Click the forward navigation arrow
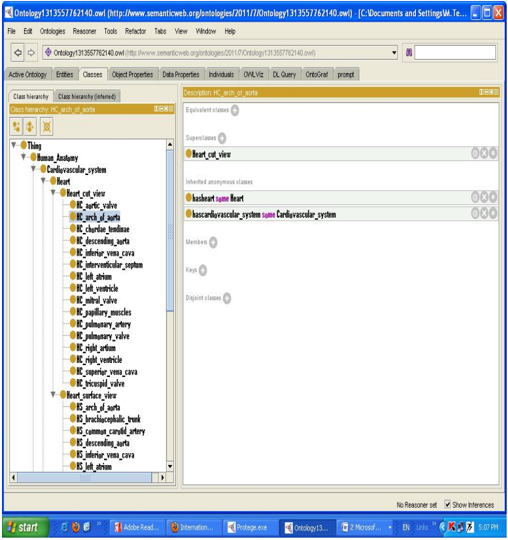 coord(31,53)
